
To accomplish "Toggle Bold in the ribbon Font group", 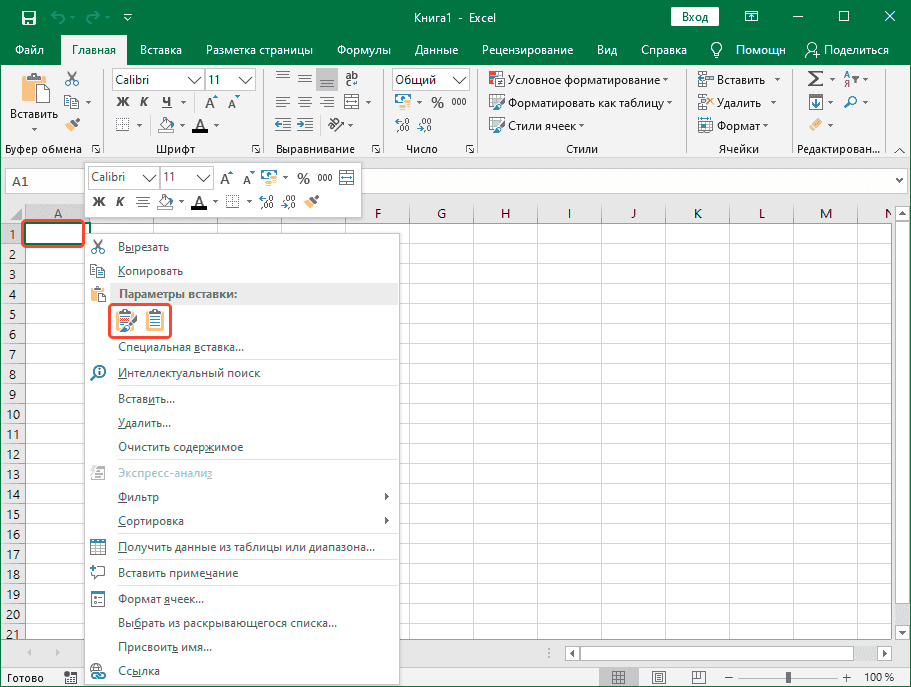I will [x=122, y=102].
